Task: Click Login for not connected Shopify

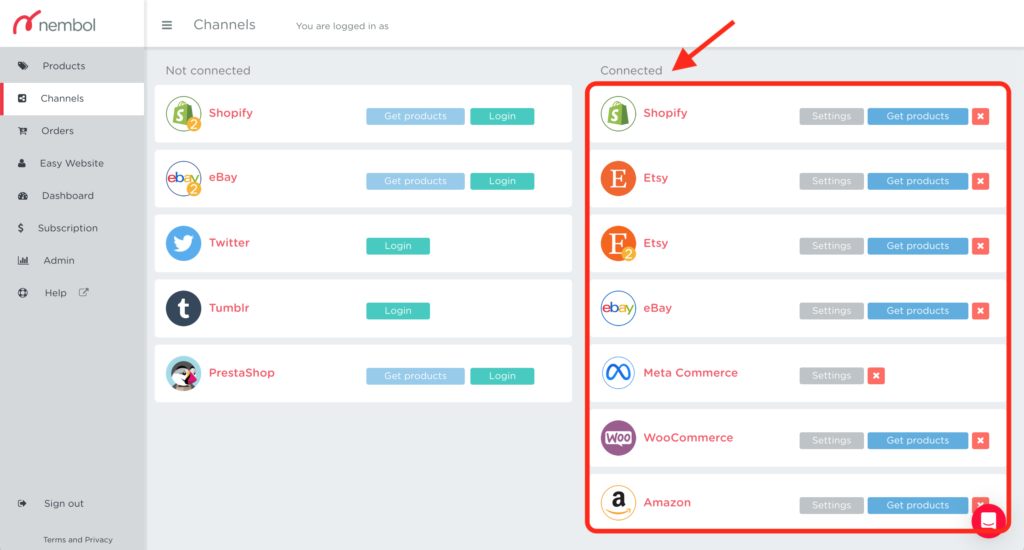Action: pyautogui.click(x=502, y=116)
